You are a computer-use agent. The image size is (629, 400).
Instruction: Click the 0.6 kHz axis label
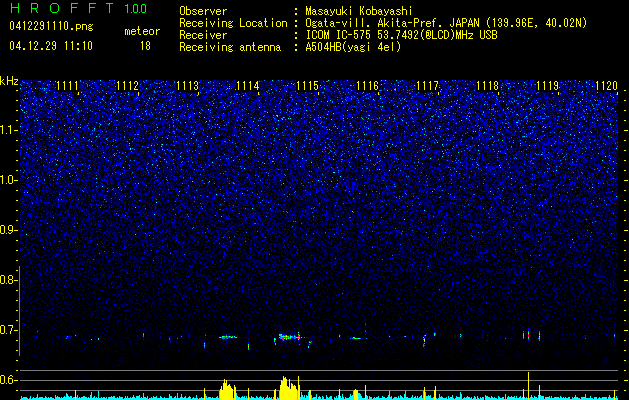[8, 380]
